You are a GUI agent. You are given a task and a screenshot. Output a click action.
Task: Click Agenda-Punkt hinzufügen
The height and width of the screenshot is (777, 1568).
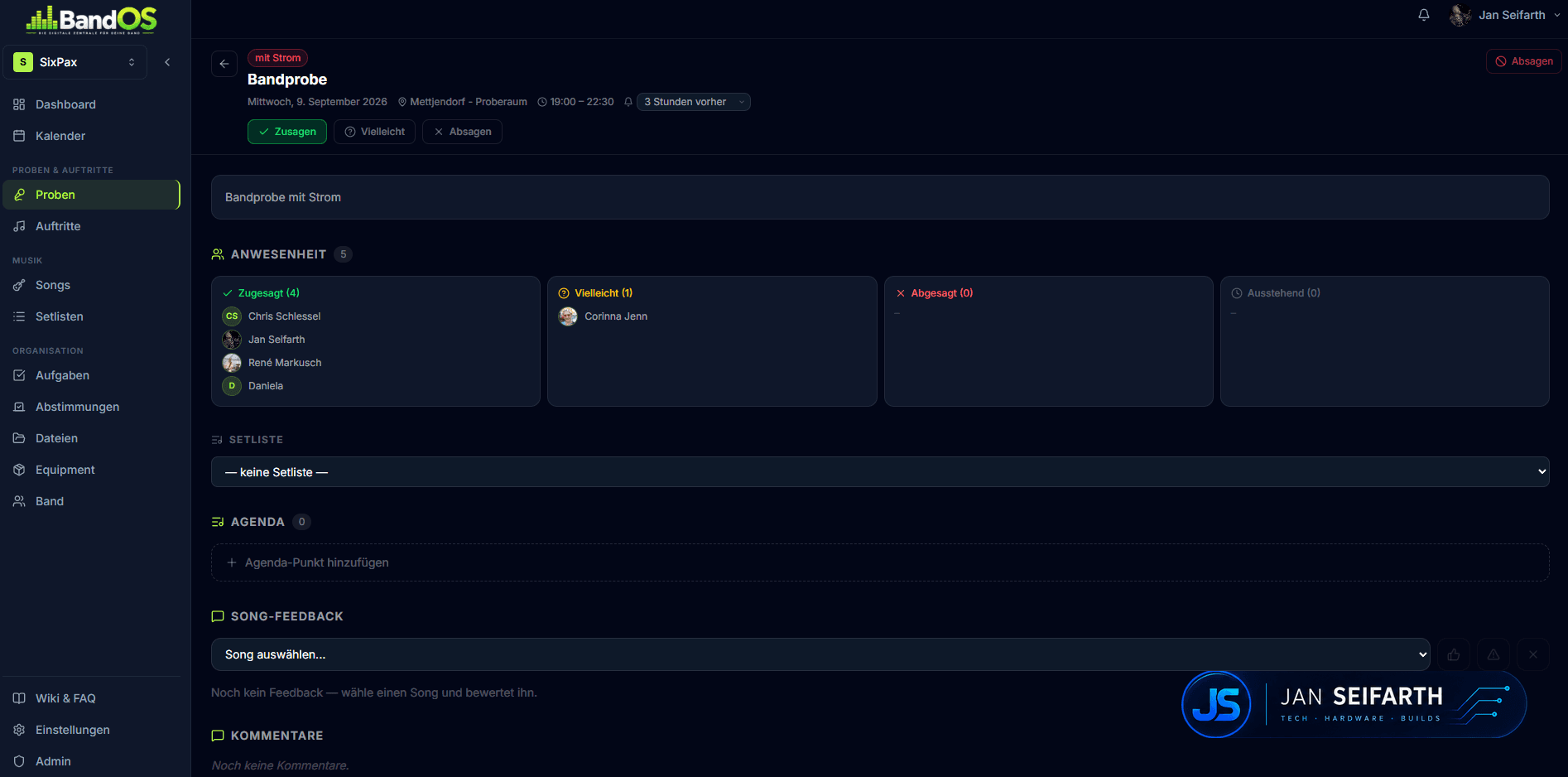click(880, 562)
